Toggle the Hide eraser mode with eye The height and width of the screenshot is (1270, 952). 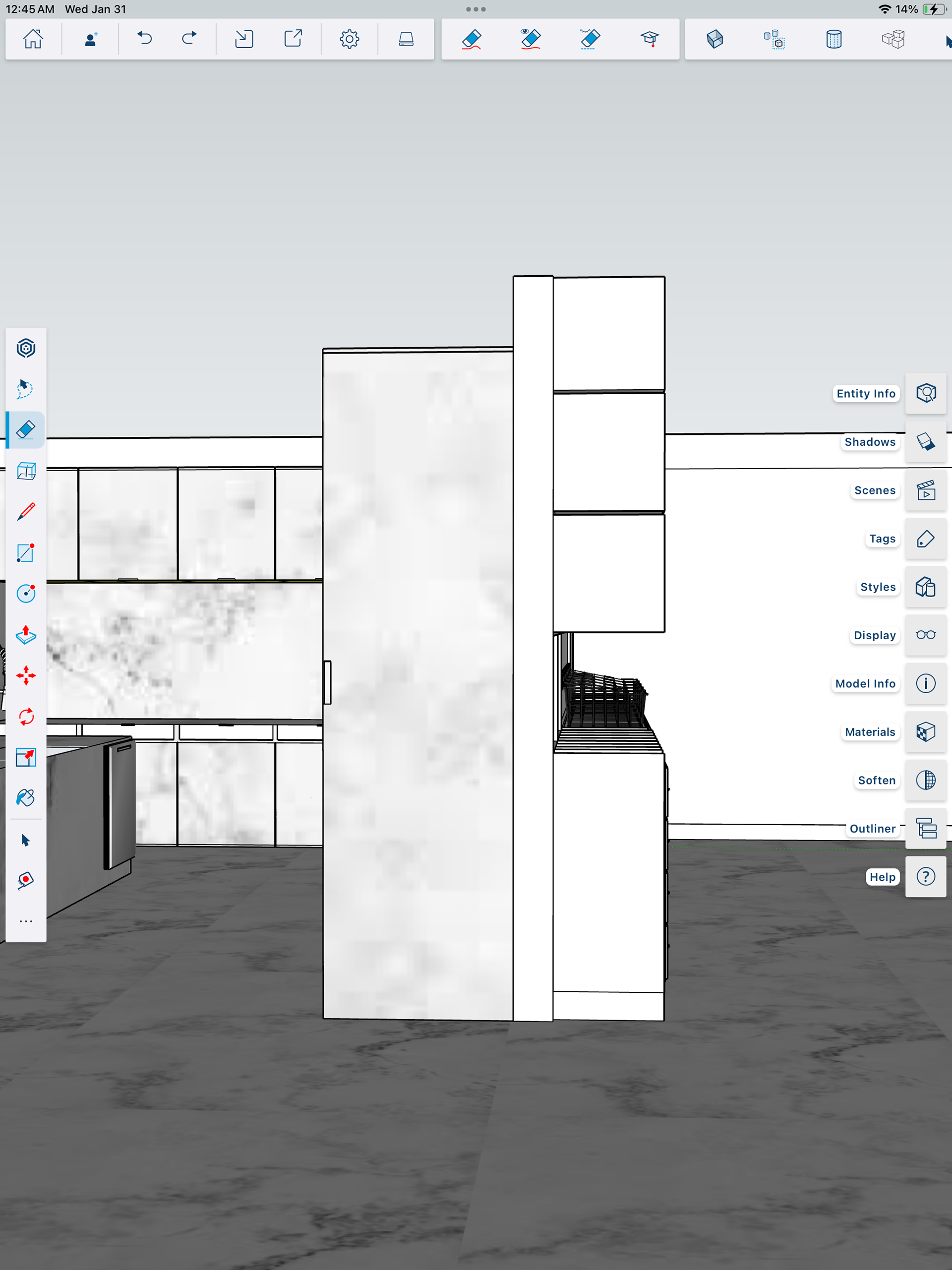pos(531,39)
